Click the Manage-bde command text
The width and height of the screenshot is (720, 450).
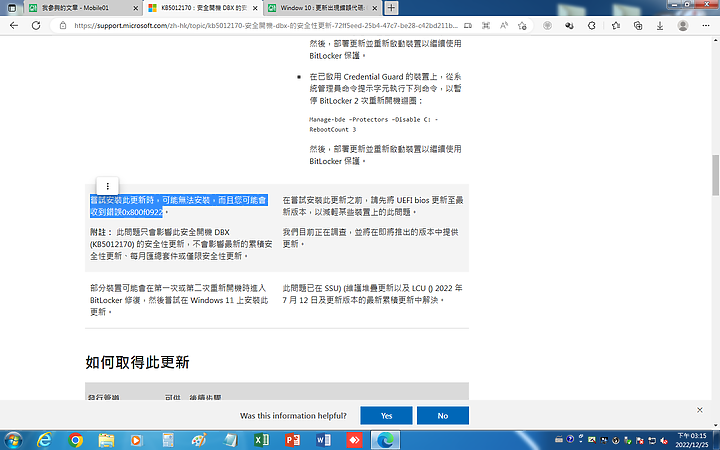(x=373, y=124)
